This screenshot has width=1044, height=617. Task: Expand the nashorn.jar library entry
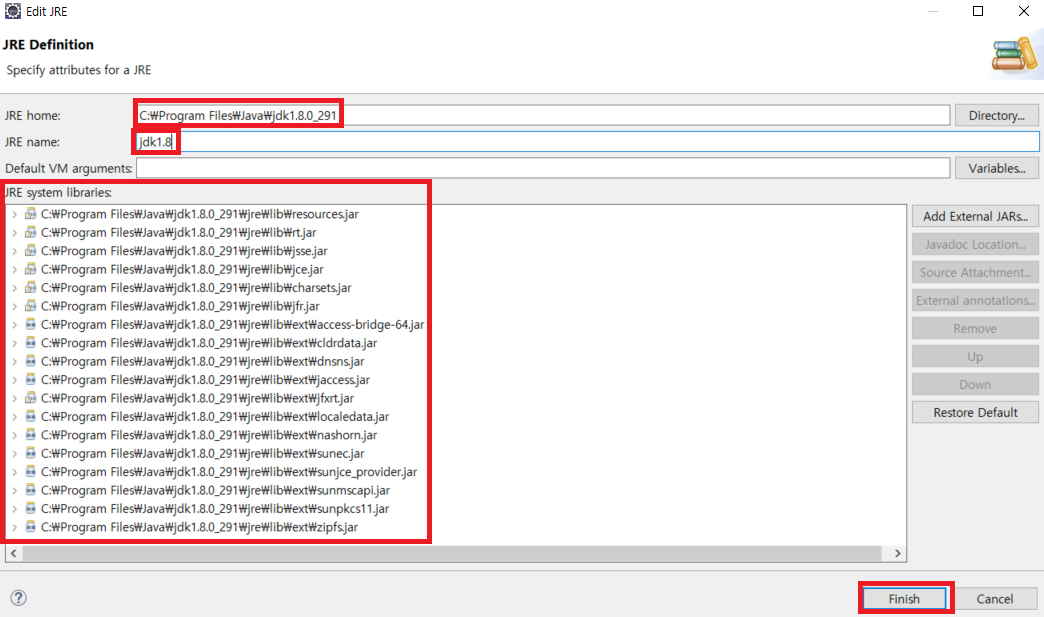coord(14,435)
